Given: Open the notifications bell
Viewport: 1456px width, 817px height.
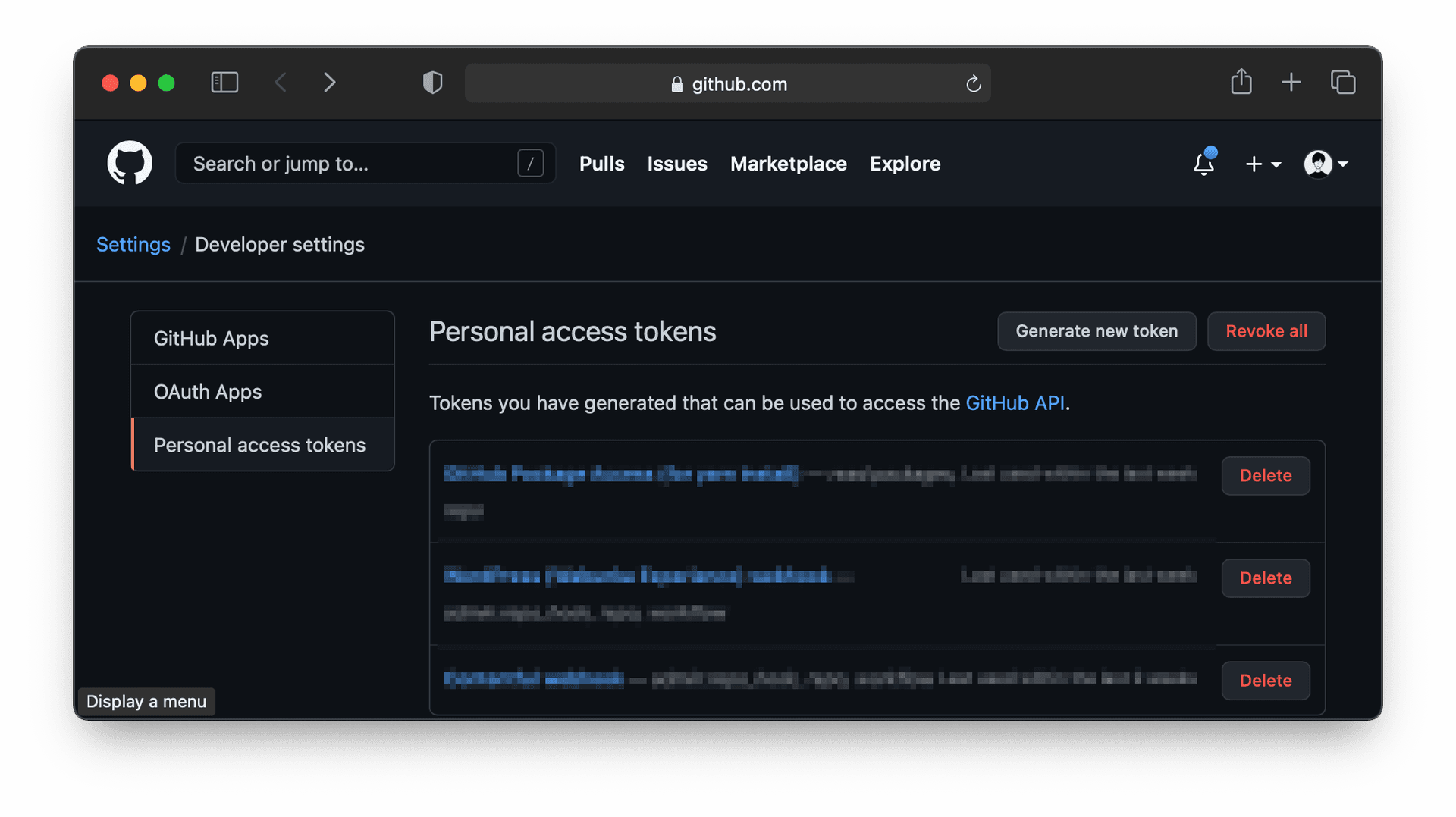Looking at the screenshot, I should pyautogui.click(x=1204, y=163).
